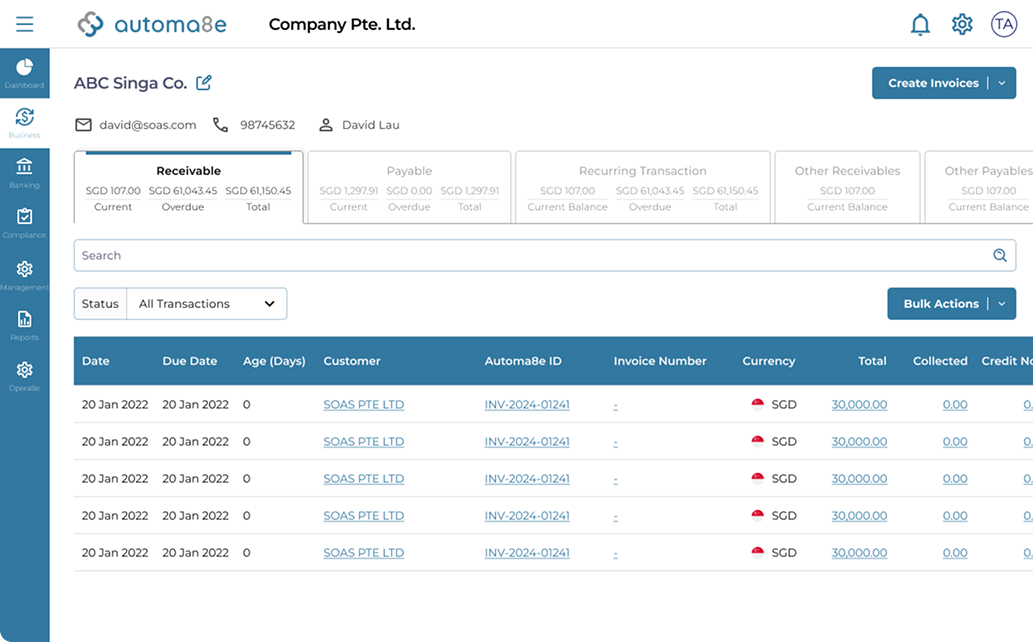
Task: Click the phone icon
Action: click(x=220, y=125)
